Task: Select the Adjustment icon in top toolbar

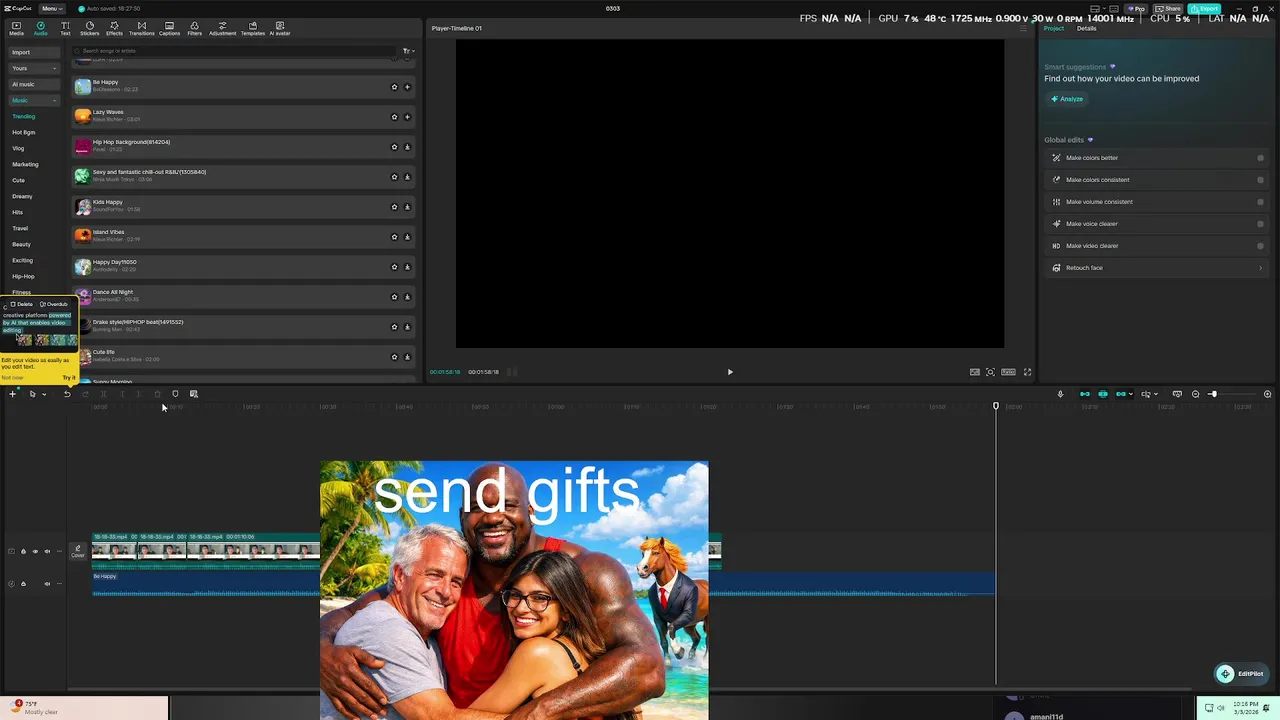Action: pyautogui.click(x=222, y=28)
